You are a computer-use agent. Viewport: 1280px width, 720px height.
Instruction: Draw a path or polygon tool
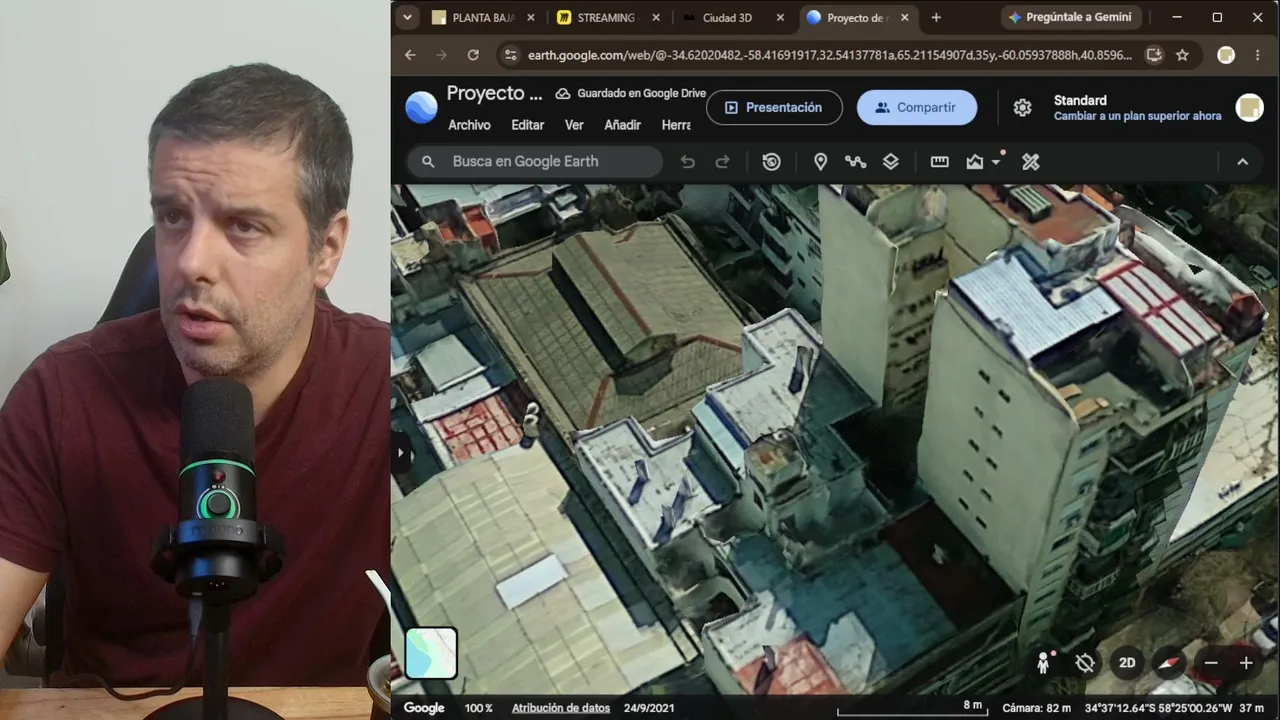(x=855, y=162)
